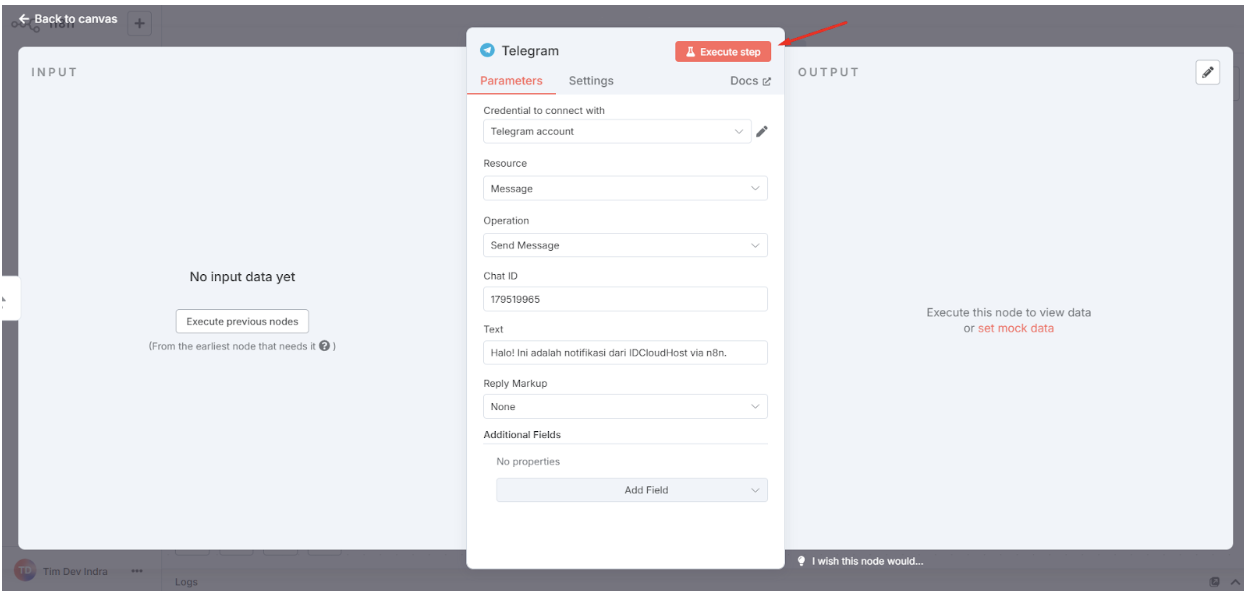The width and height of the screenshot is (1244, 596).
Task: Click the output panel edit pencil icon
Action: point(1208,72)
